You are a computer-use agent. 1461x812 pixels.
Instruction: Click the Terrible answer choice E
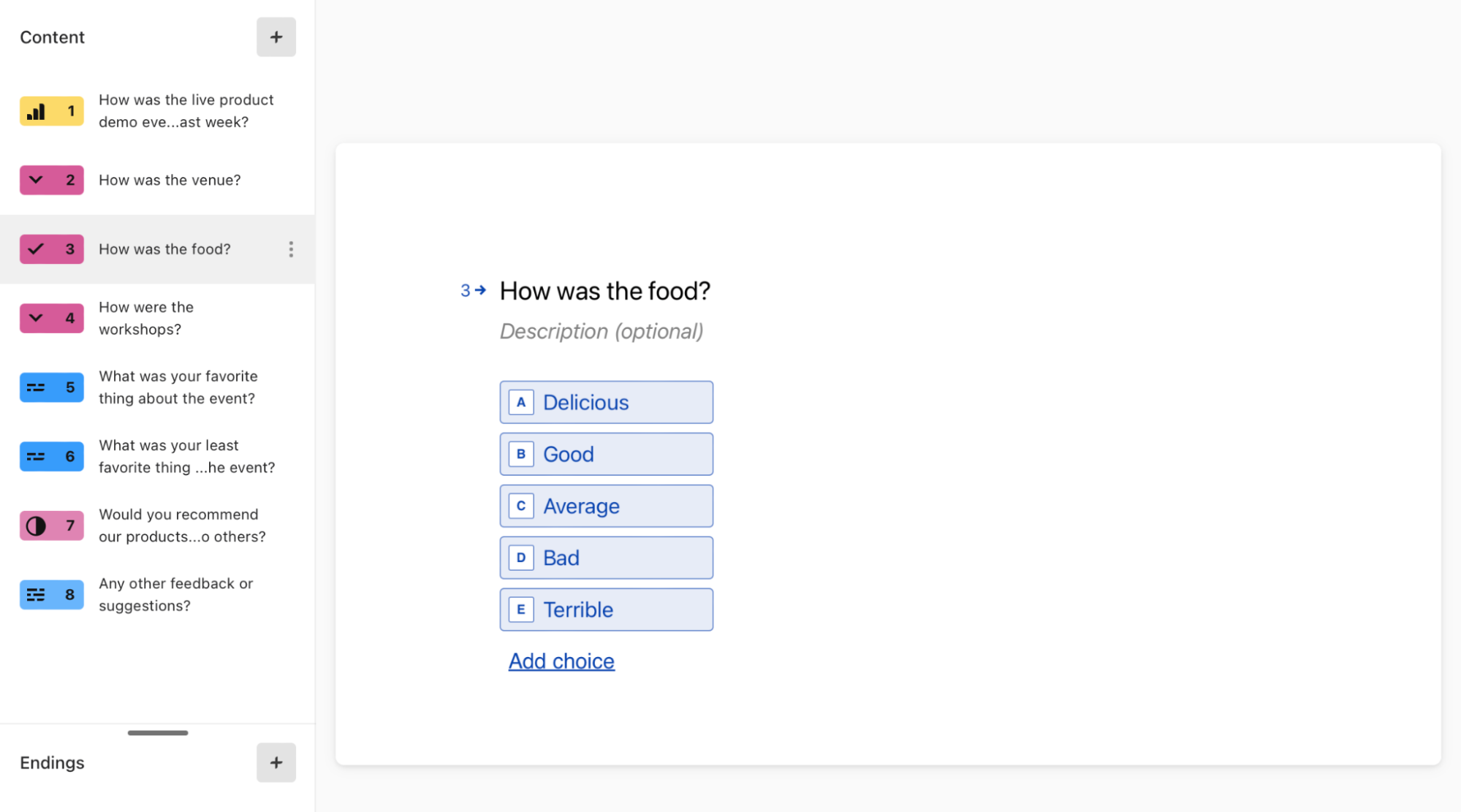tap(607, 609)
